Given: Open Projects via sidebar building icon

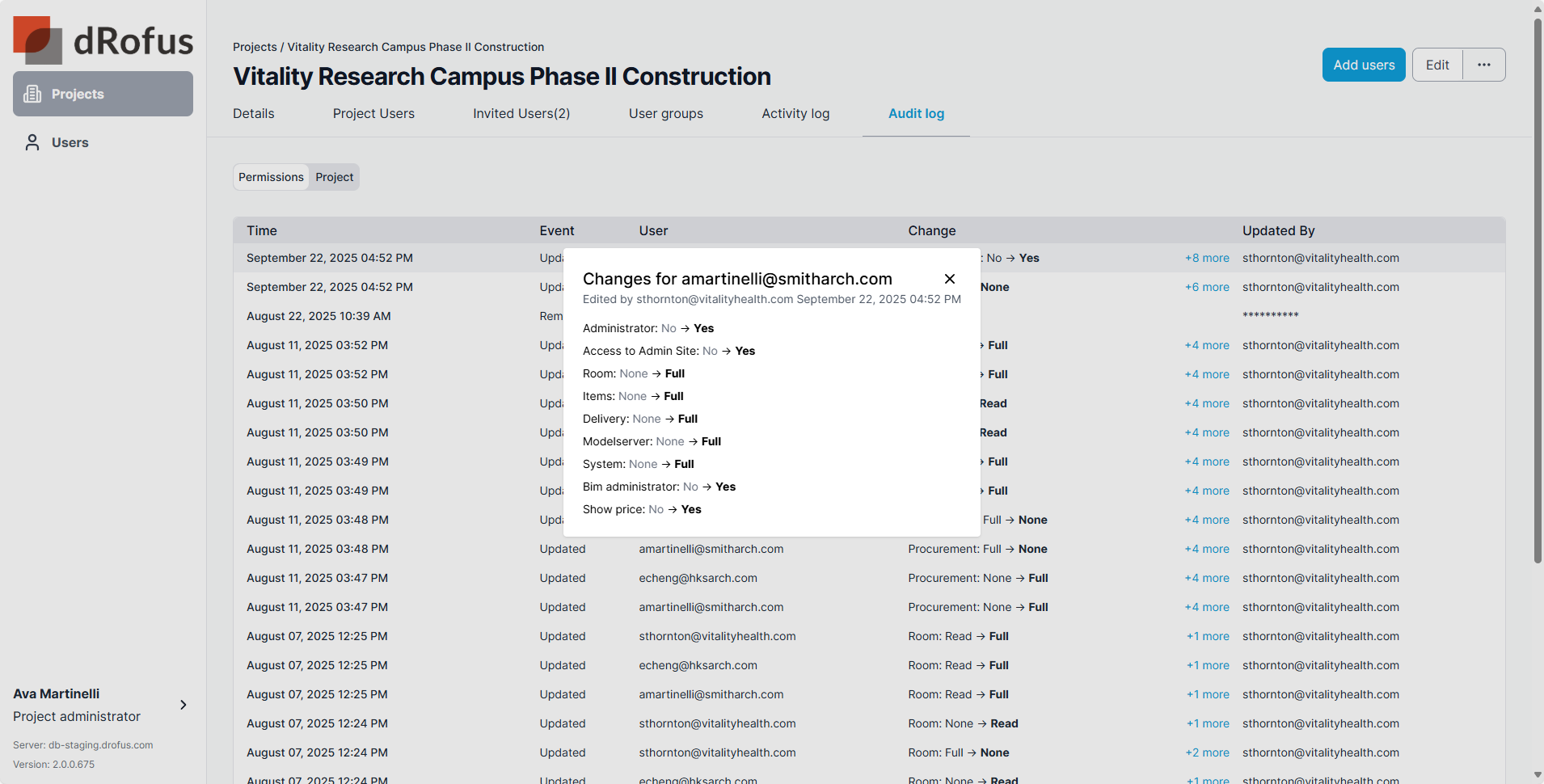Looking at the screenshot, I should [x=32, y=94].
